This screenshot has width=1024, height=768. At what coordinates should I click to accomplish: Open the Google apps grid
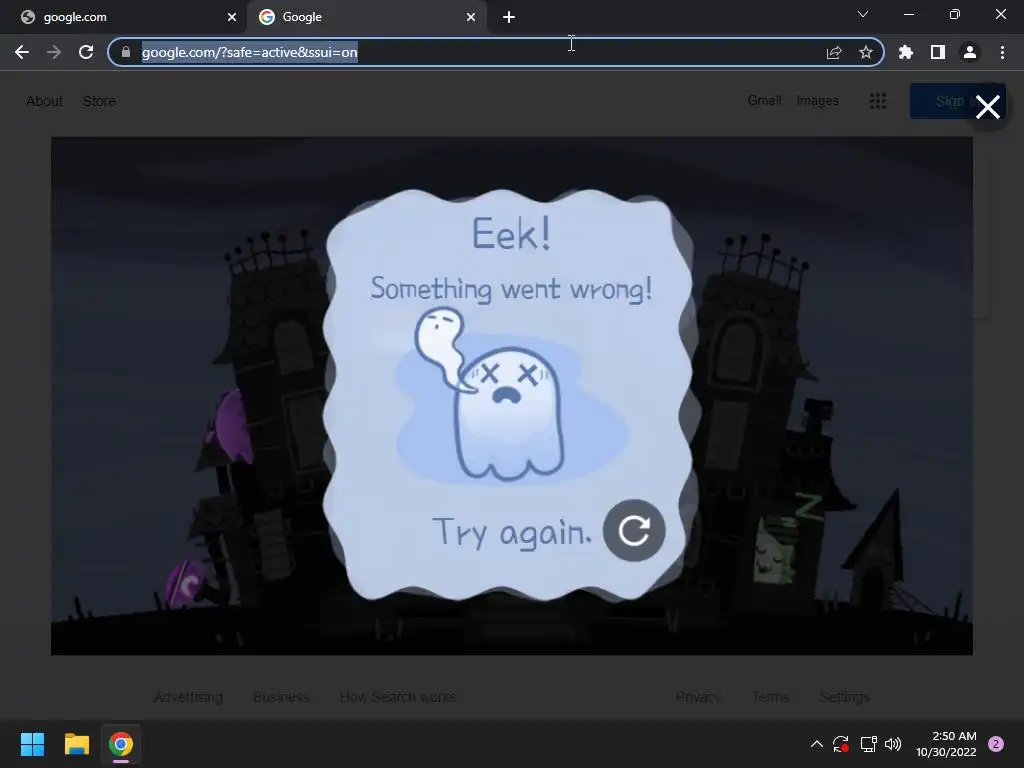click(878, 101)
